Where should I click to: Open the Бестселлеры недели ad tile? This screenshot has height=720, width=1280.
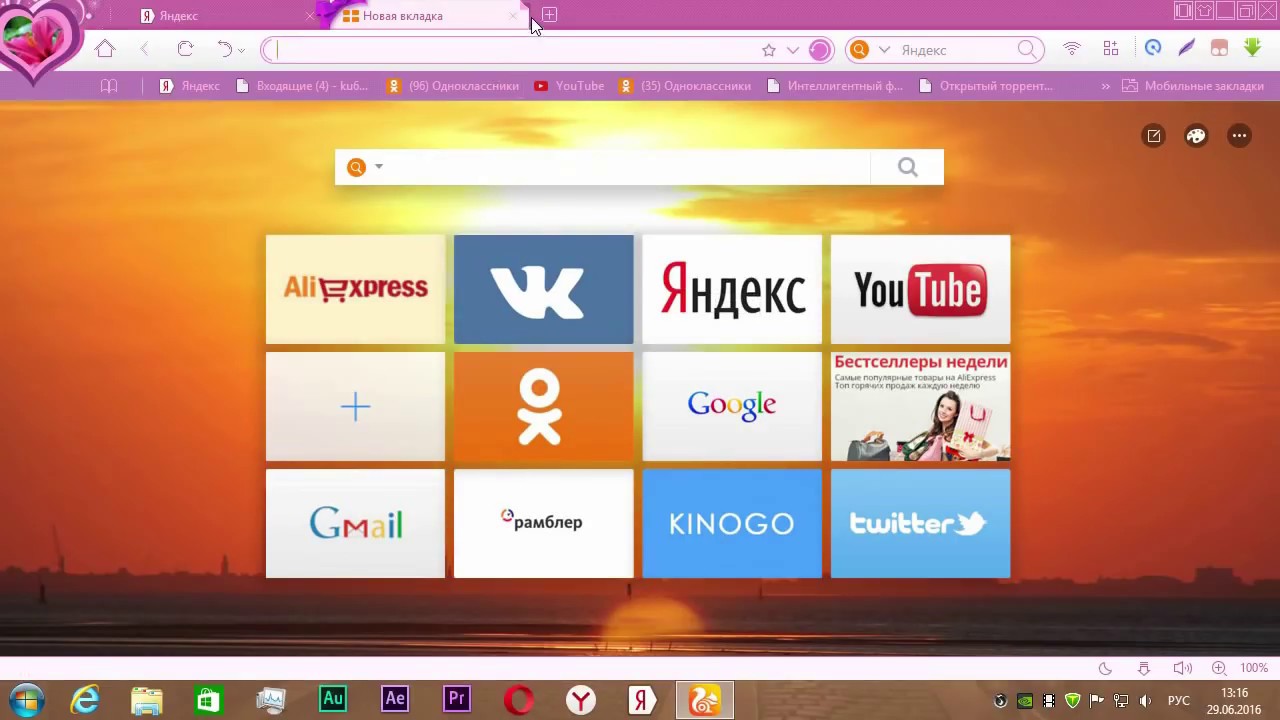coord(920,406)
